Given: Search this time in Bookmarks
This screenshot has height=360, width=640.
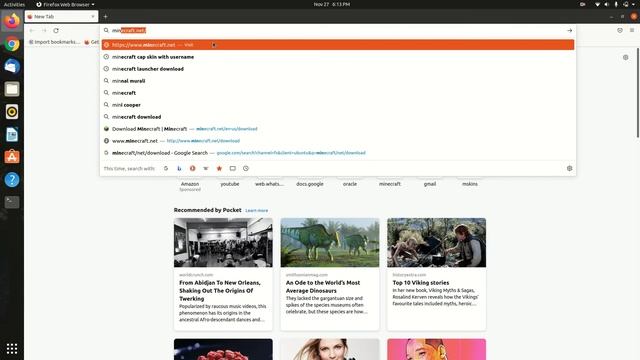Looking at the screenshot, I should tap(219, 168).
